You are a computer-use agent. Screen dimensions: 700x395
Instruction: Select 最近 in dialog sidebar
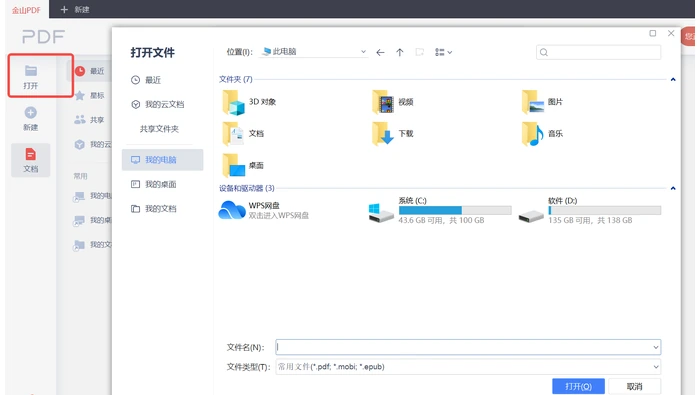point(146,80)
